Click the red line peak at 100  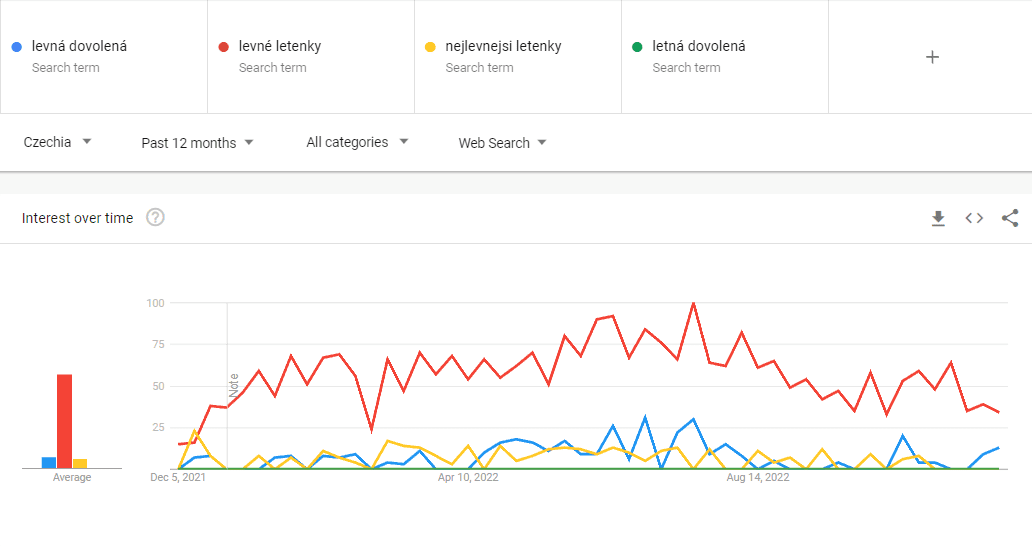(693, 304)
